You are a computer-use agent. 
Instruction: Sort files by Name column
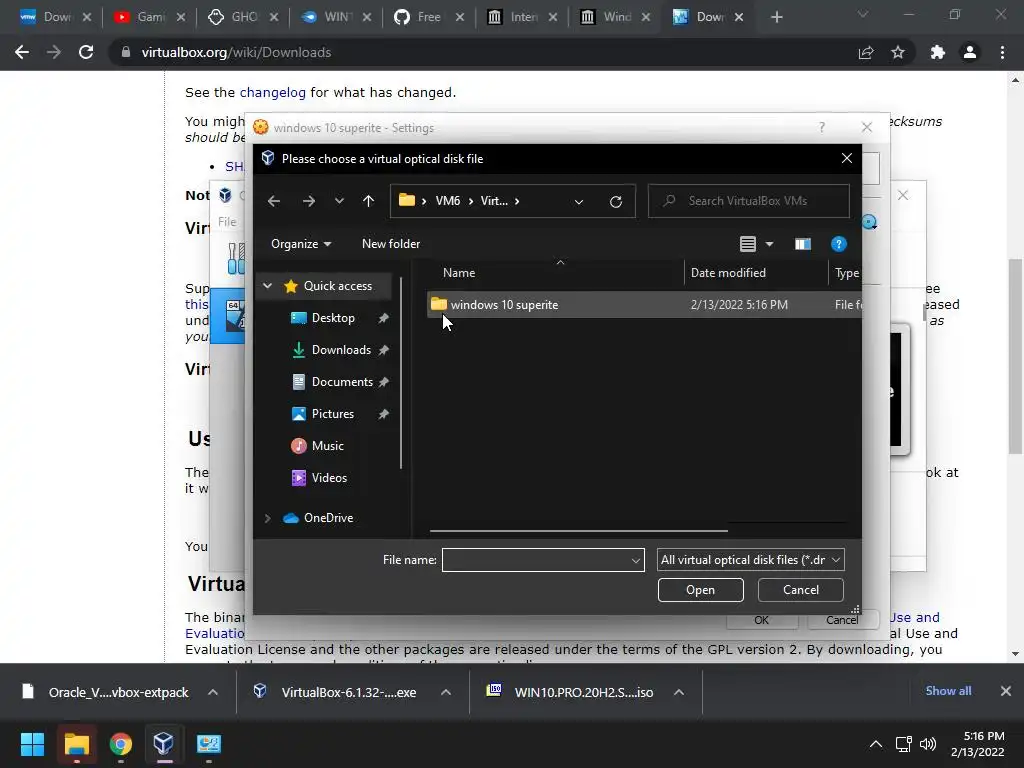458,273
